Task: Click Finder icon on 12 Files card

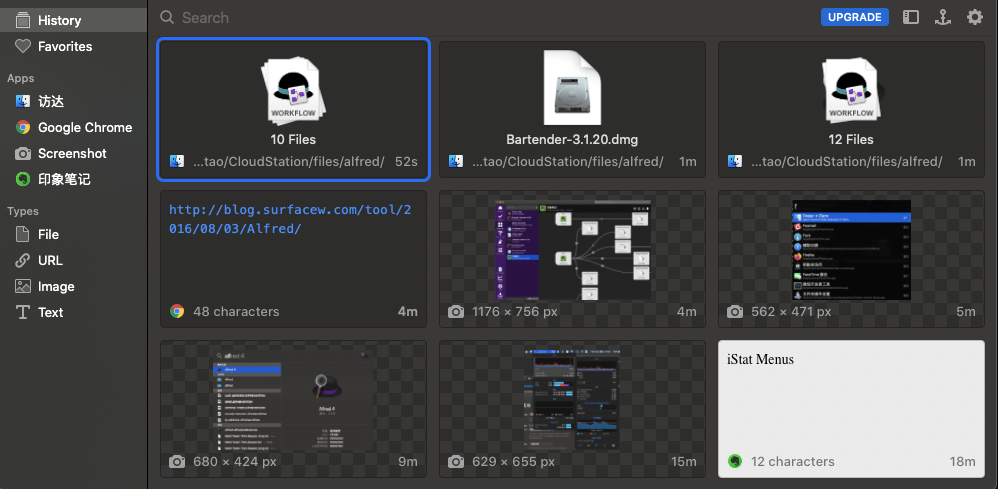Action: pyautogui.click(x=734, y=162)
